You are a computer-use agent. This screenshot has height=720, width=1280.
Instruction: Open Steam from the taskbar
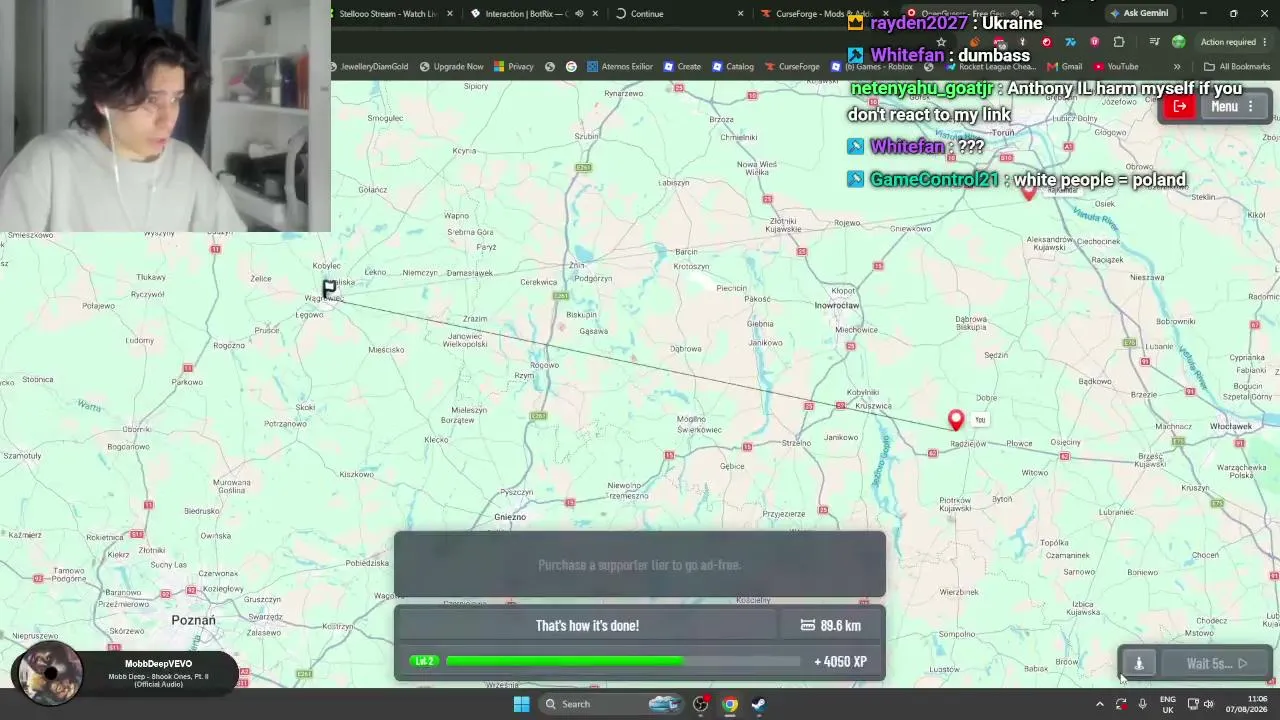759,704
